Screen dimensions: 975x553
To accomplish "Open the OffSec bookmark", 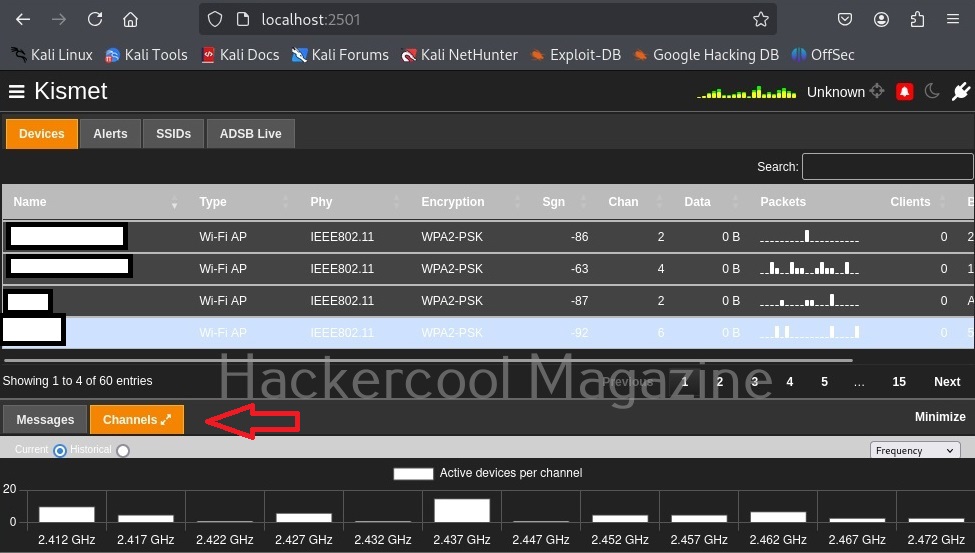I will [x=823, y=55].
